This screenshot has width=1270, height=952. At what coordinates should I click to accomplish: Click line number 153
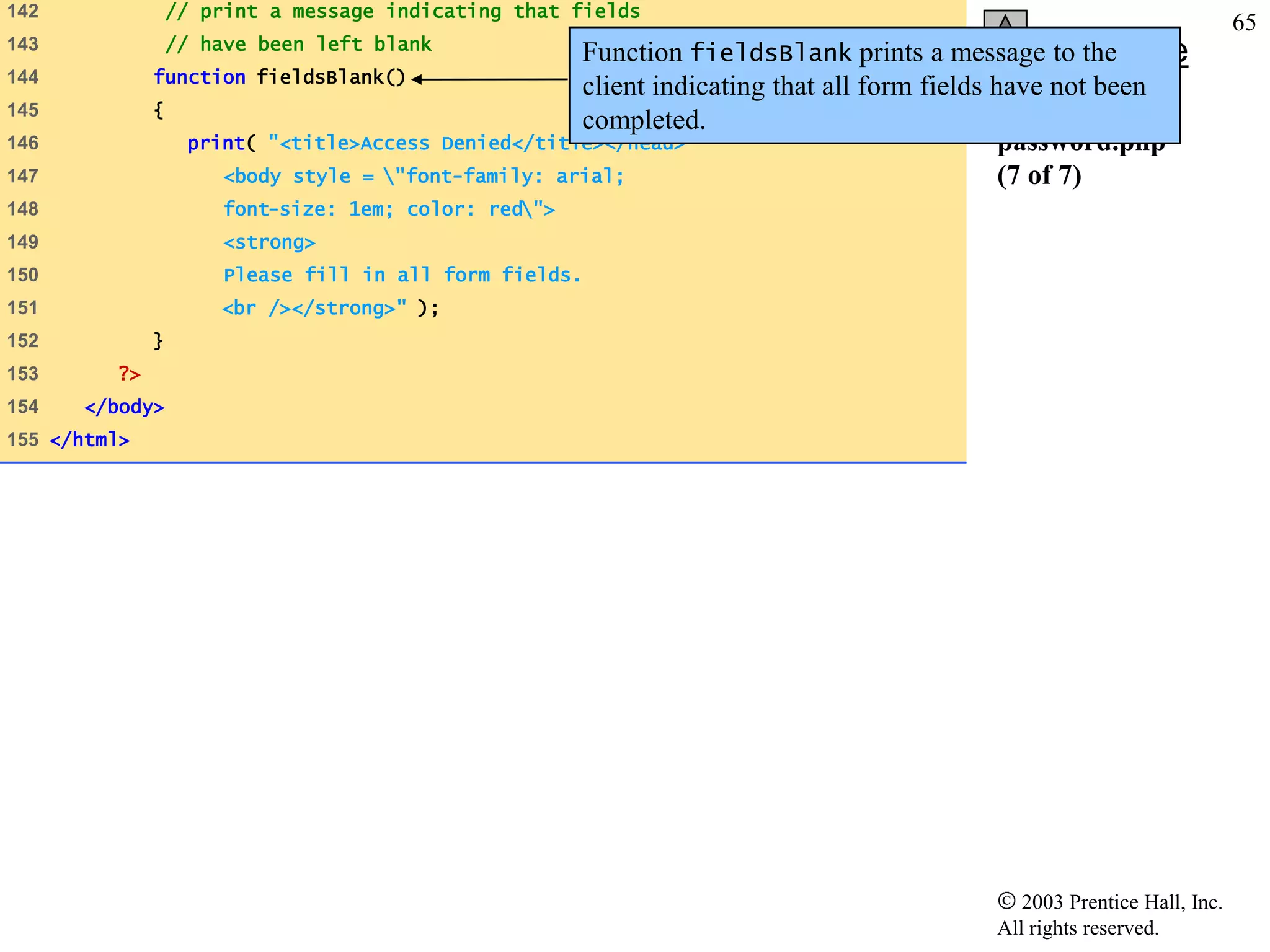(x=23, y=374)
